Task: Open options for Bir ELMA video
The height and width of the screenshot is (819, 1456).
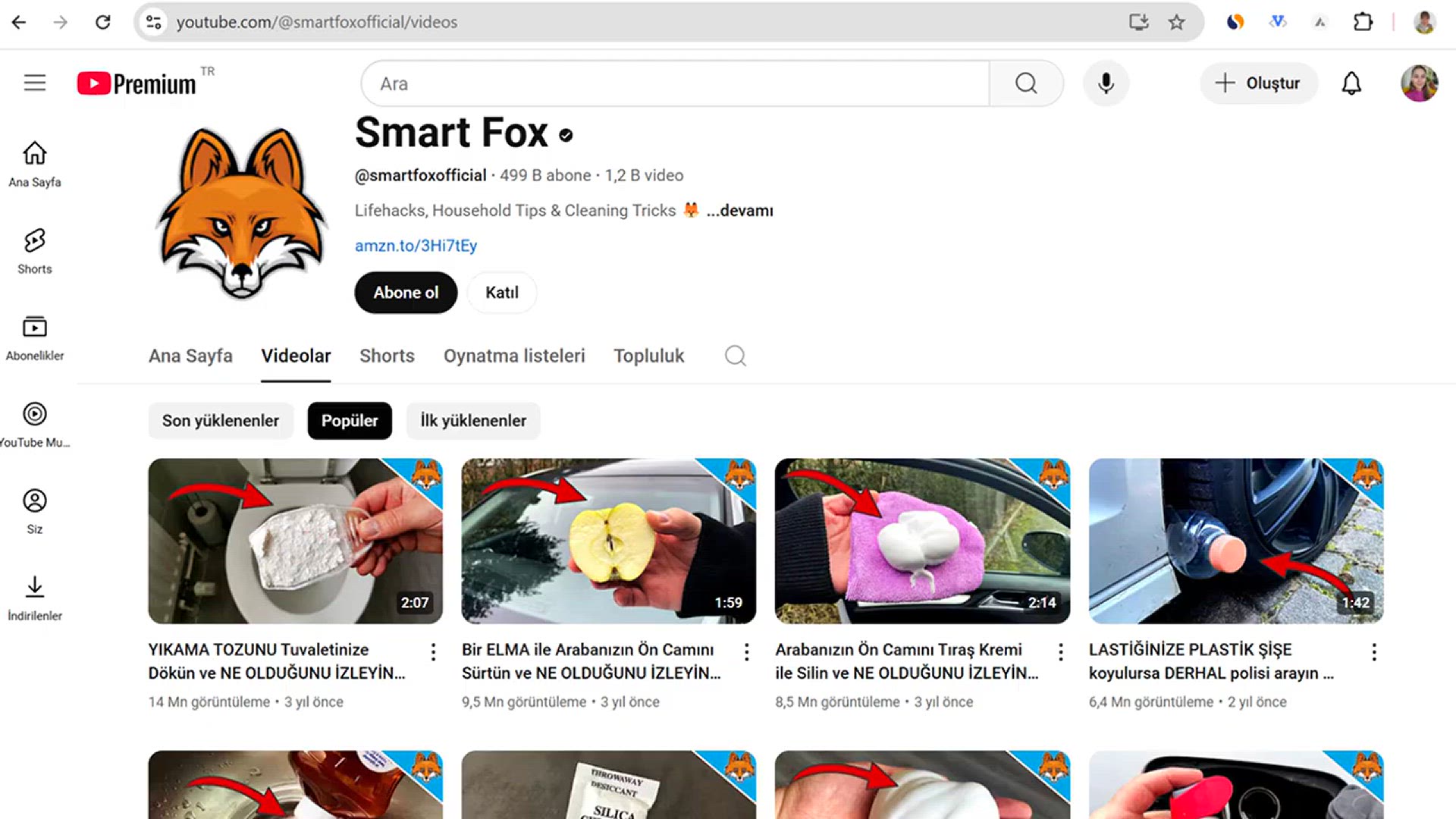Action: 746,652
